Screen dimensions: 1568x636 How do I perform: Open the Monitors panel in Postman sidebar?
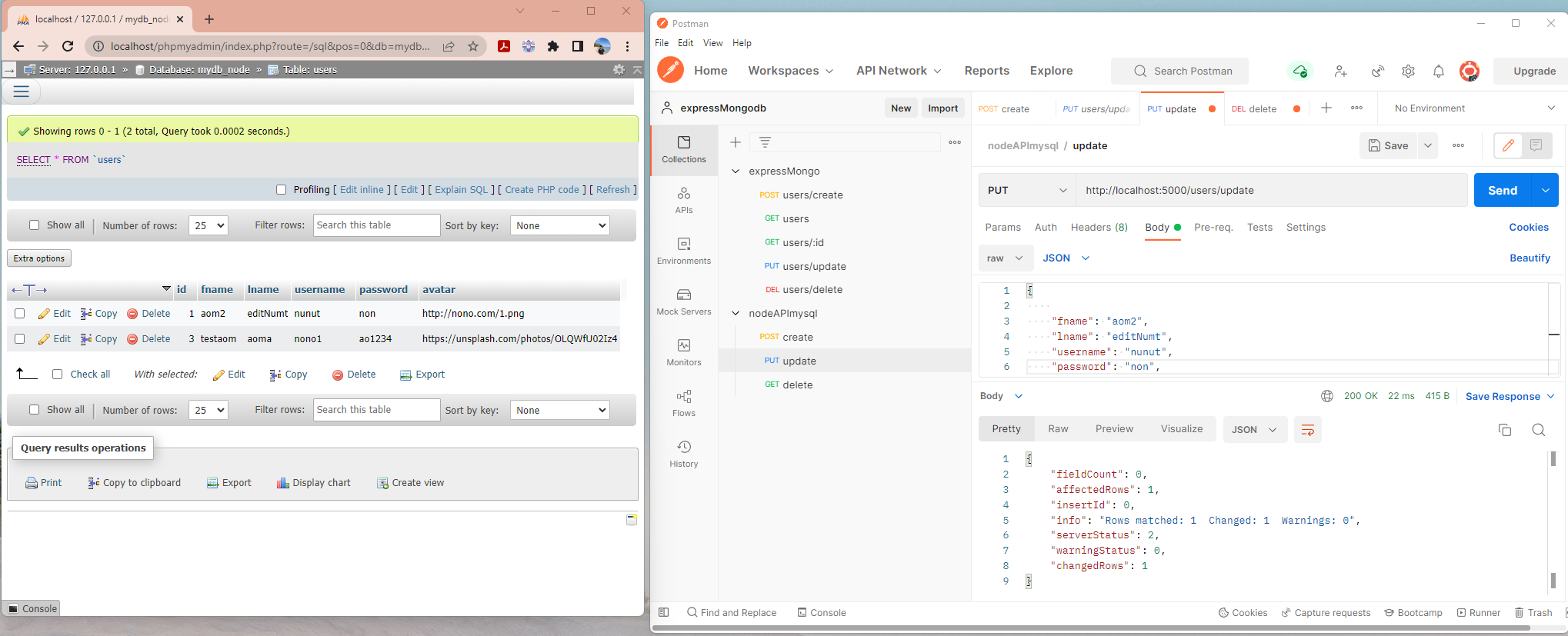pyautogui.click(x=683, y=352)
